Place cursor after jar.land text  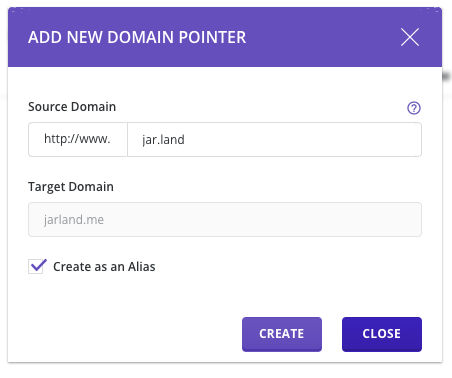pyautogui.click(x=185, y=140)
